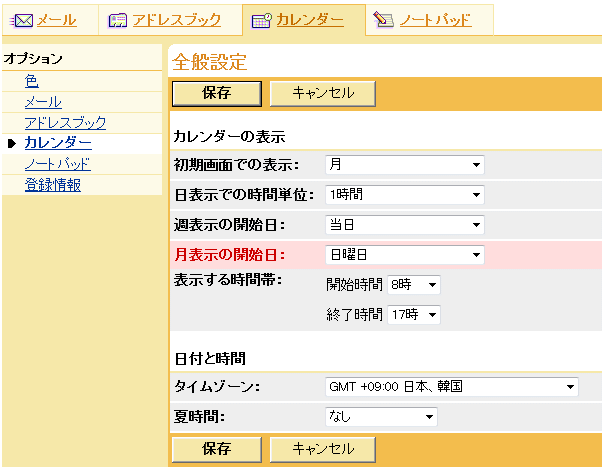Screen dimensions: 602x471
Task: Expand the 初期画面での表示 dropdown
Action: (404, 165)
